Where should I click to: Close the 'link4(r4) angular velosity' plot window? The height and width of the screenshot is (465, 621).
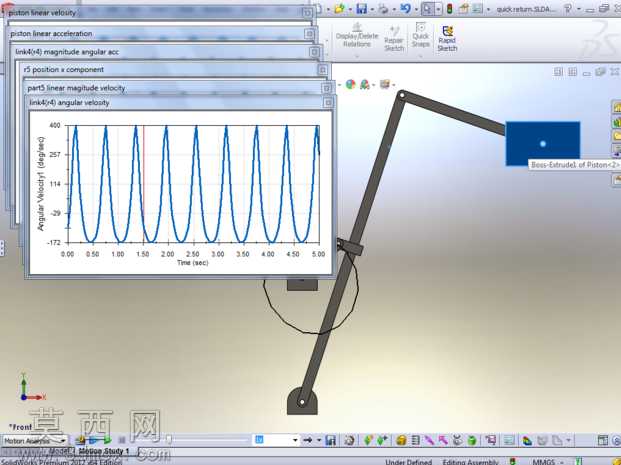pyautogui.click(x=328, y=103)
